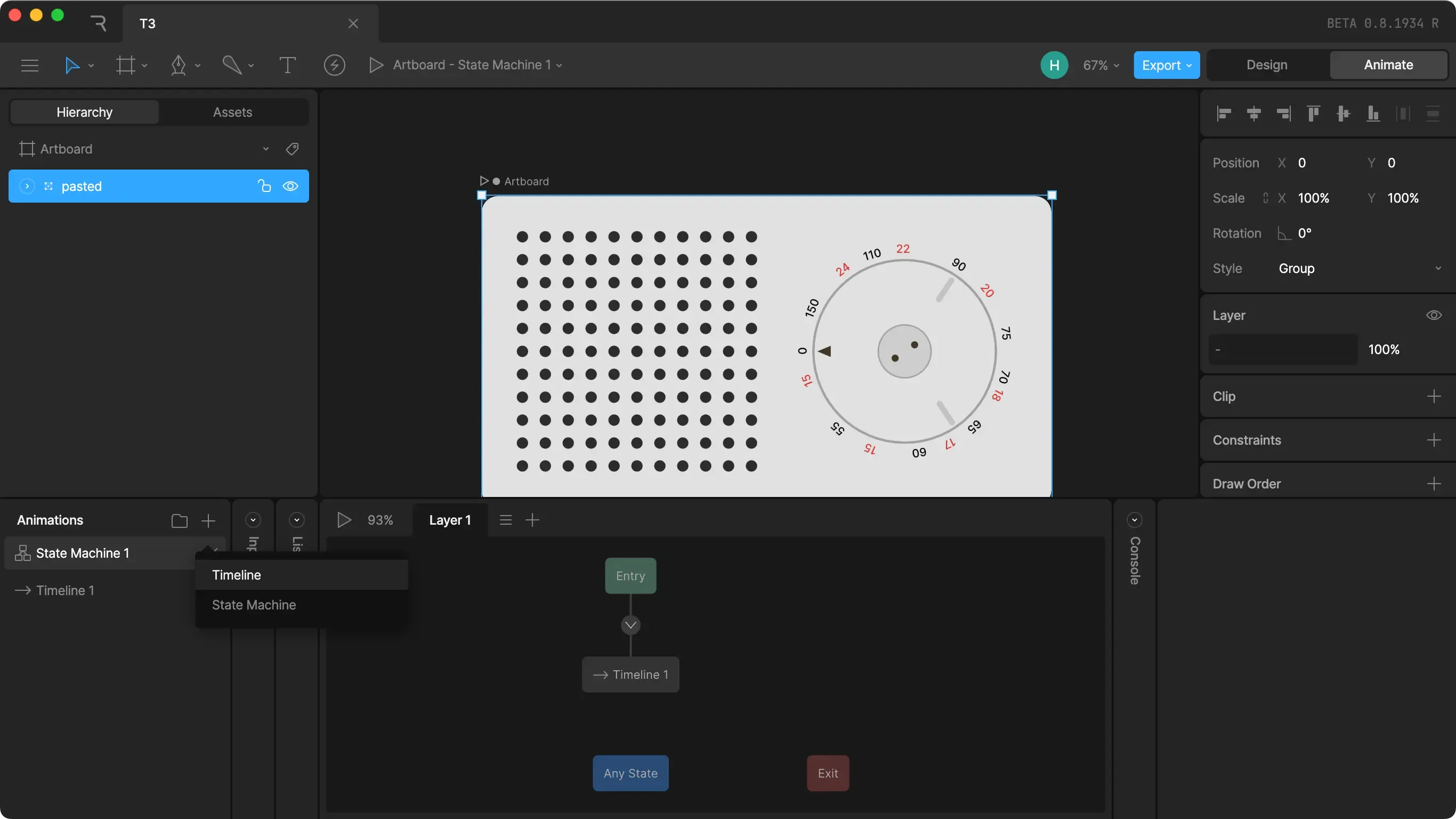Click the layer opacity slider bar
1456x819 pixels.
tap(1283, 350)
